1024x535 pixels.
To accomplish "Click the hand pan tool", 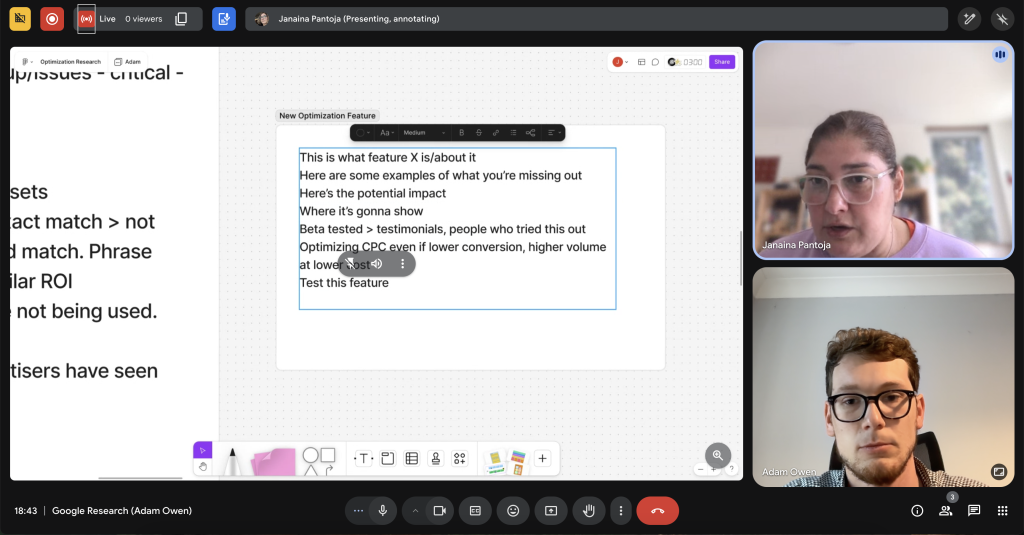I will pos(202,467).
